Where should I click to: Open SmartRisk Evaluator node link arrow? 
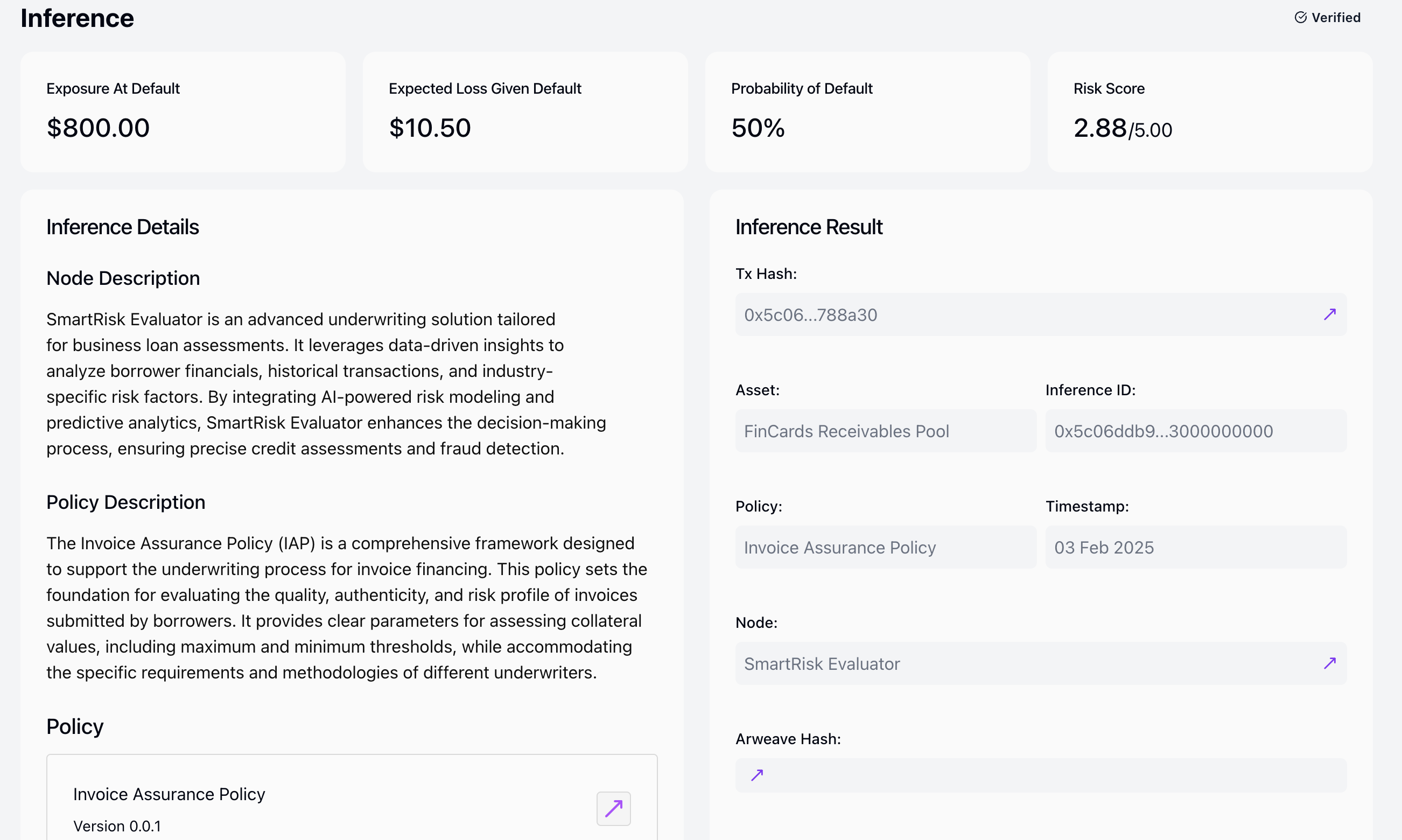(1329, 663)
